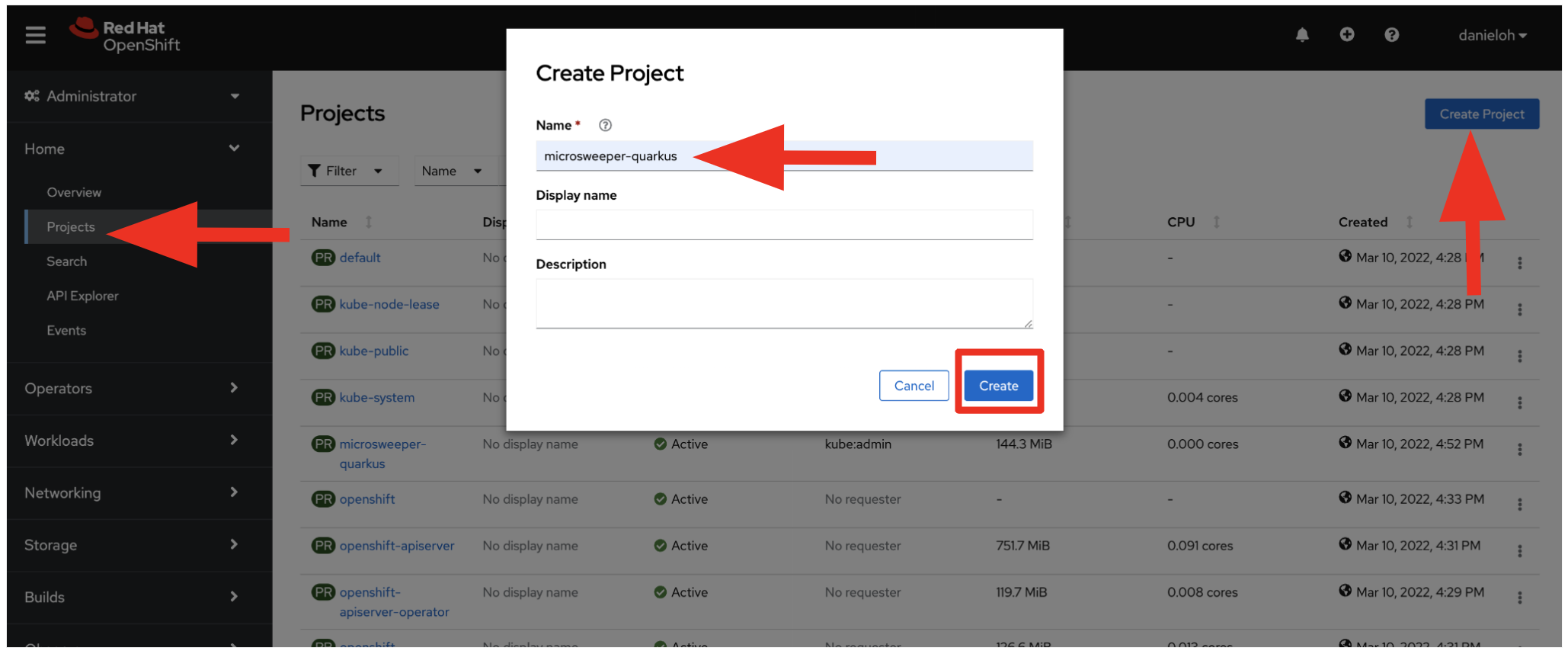Image resolution: width=1568 pixels, height=654 pixels.
Task: Click the 144.3 MiB memory value
Action: [x=1023, y=444]
